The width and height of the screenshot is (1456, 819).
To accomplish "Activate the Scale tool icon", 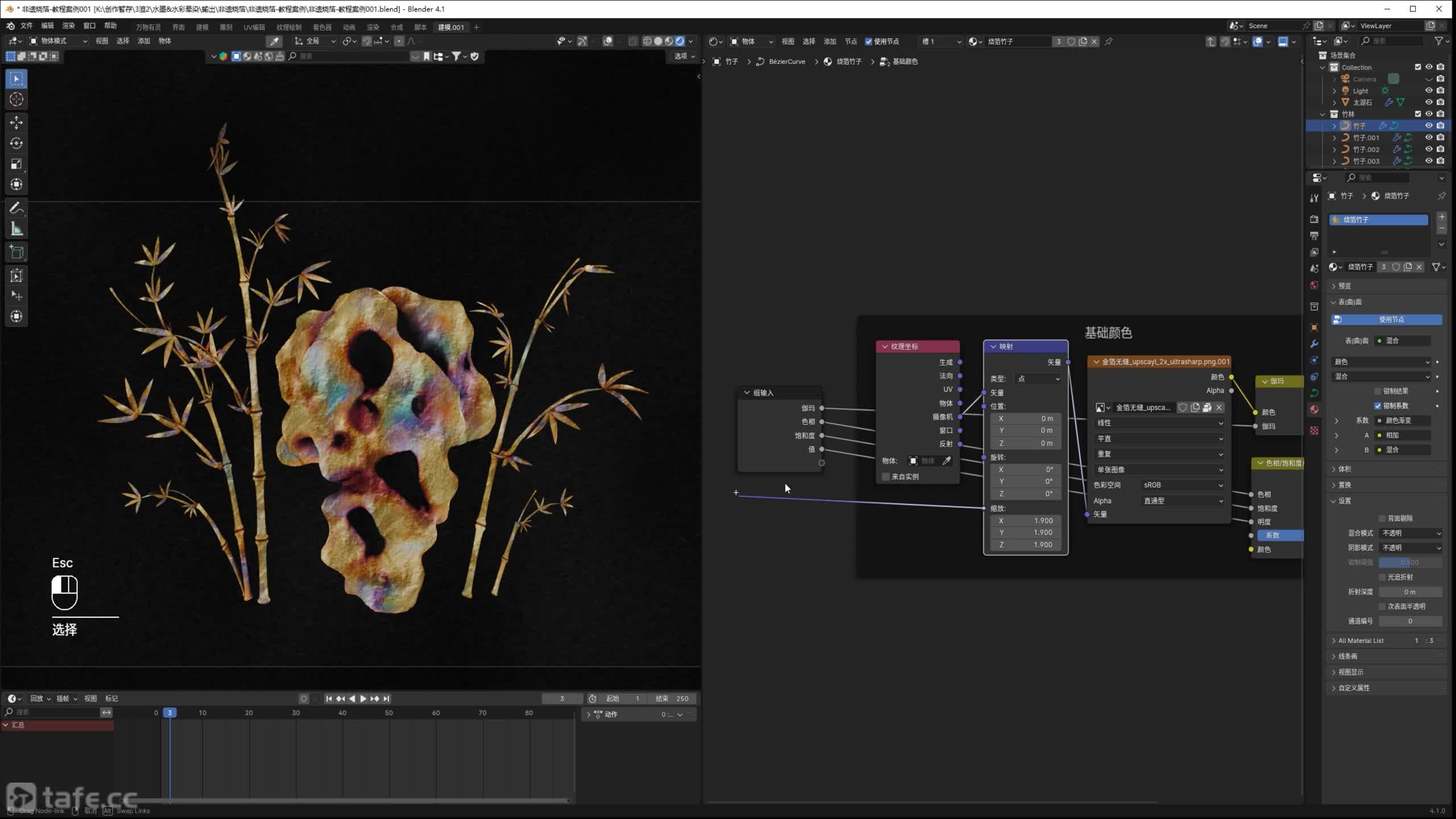I will tap(16, 164).
